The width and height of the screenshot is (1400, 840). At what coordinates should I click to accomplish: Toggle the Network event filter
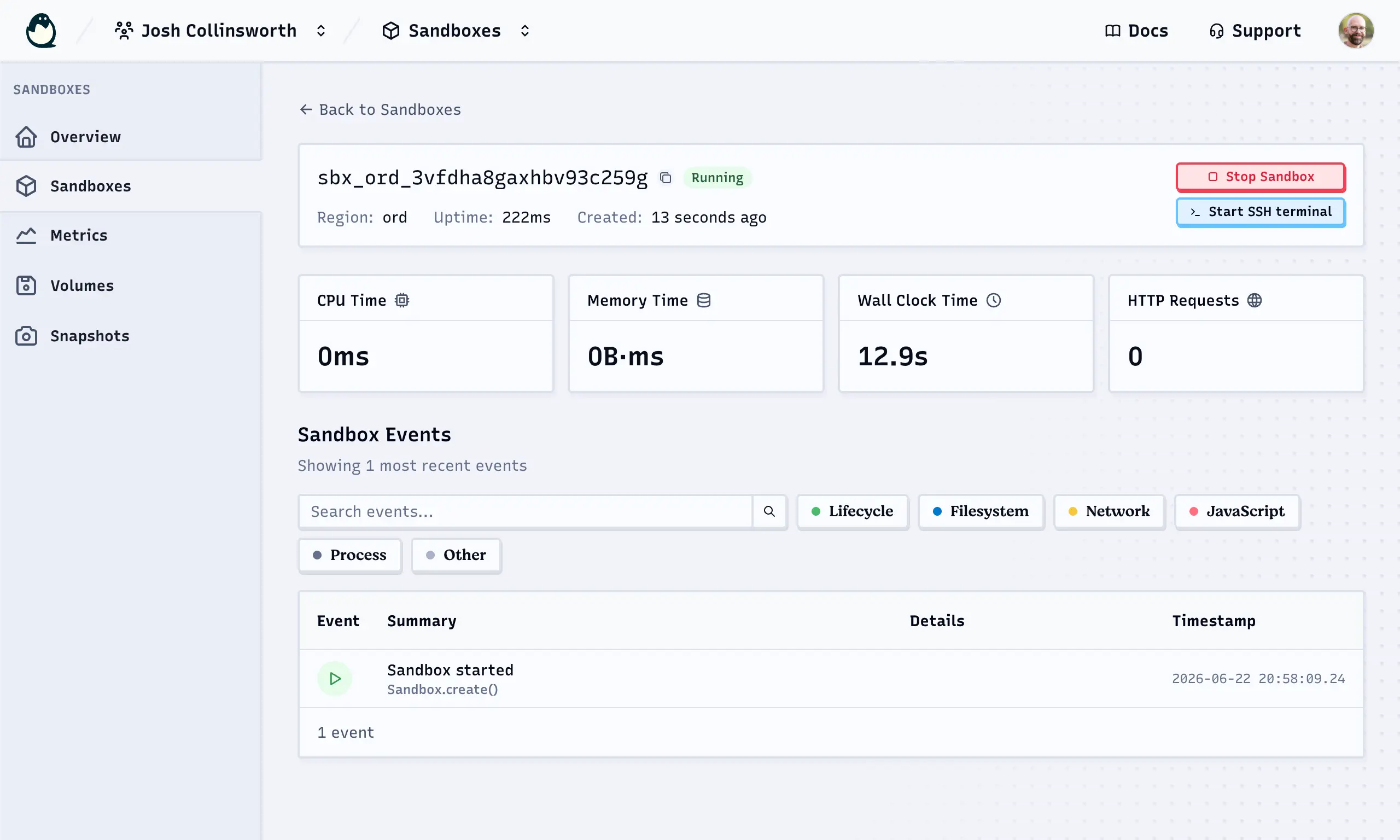[x=1109, y=511]
